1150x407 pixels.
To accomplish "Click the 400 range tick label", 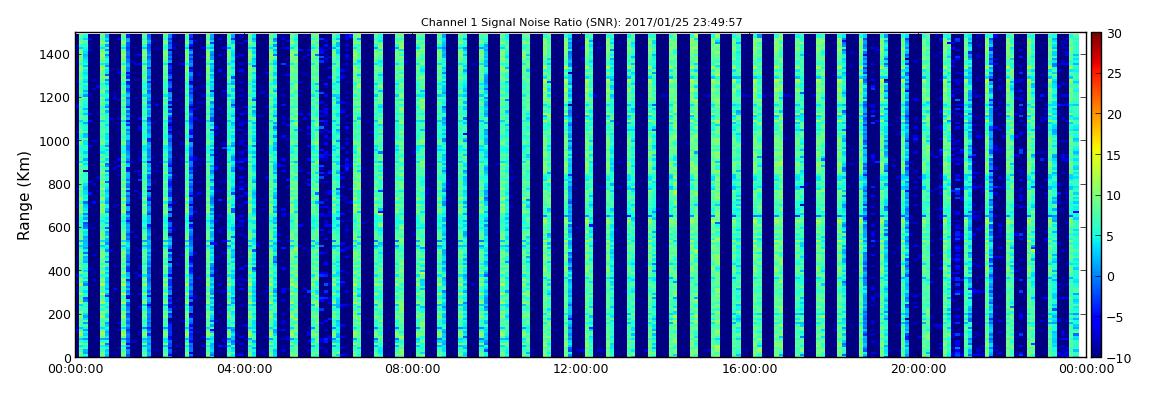I will pos(59,271).
